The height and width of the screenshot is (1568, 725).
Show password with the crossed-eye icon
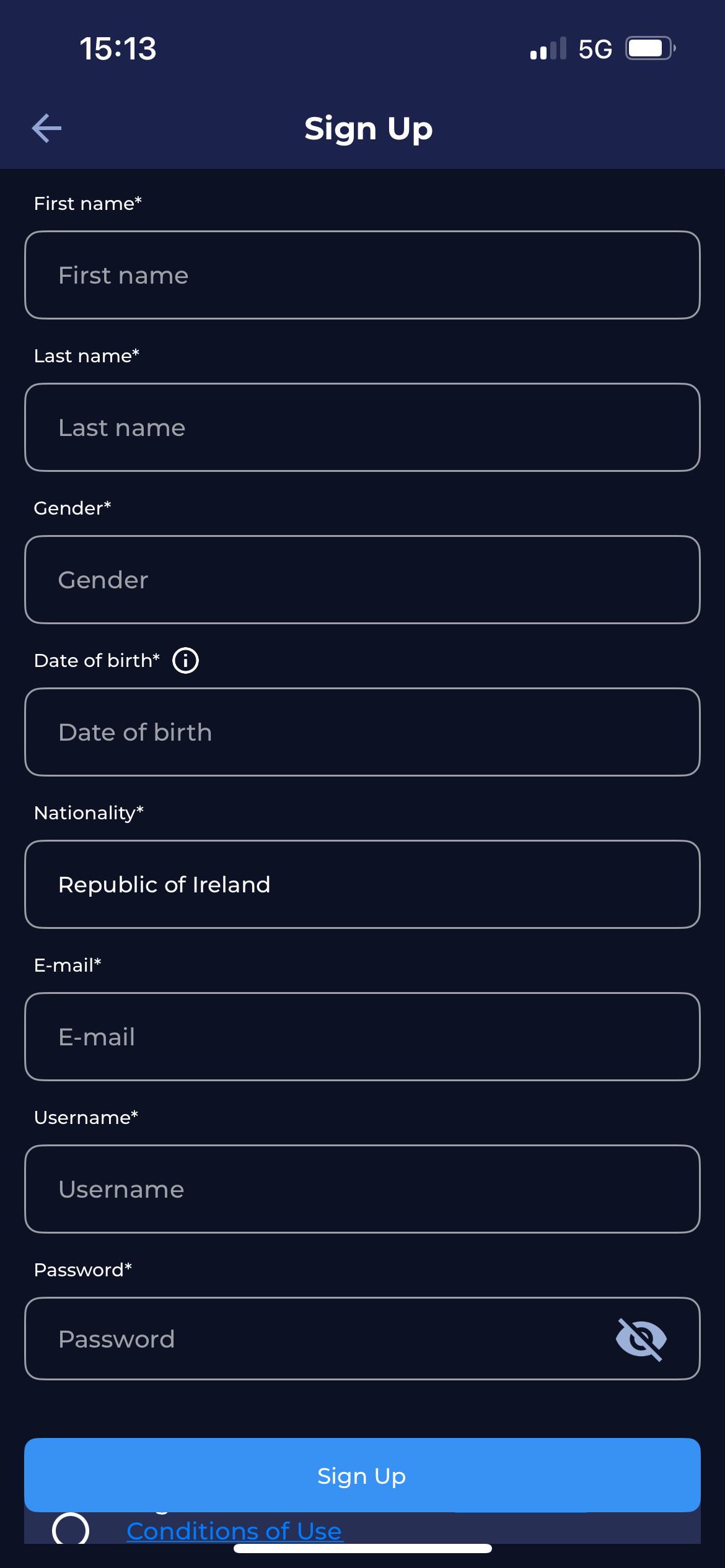click(x=641, y=1339)
